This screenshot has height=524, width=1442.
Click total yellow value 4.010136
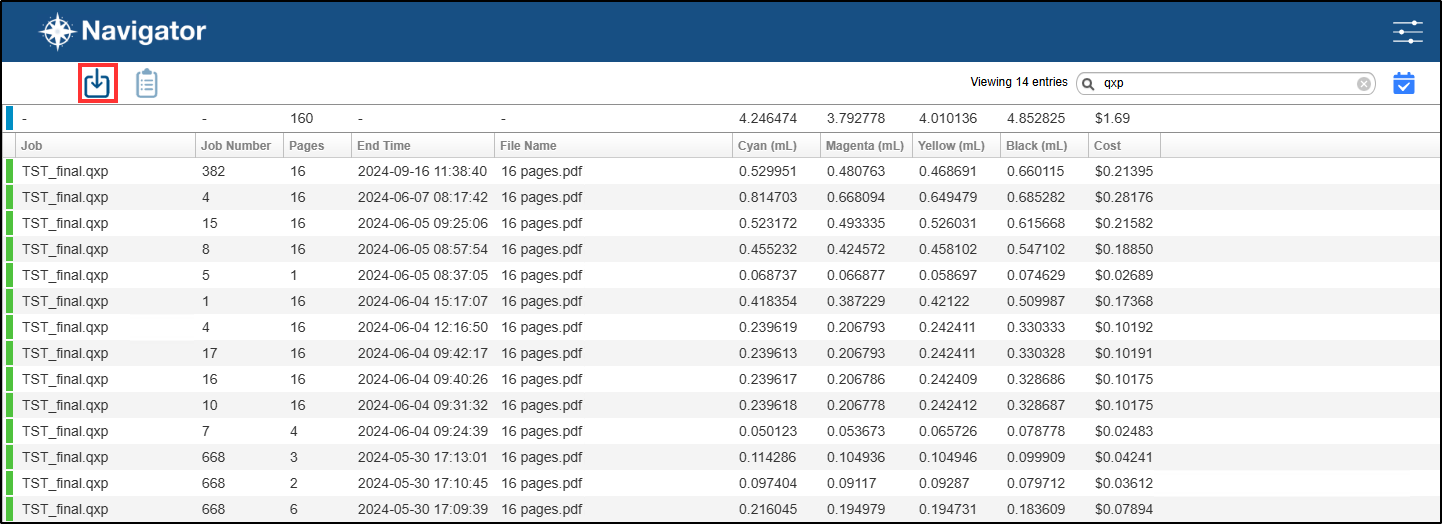pos(948,118)
